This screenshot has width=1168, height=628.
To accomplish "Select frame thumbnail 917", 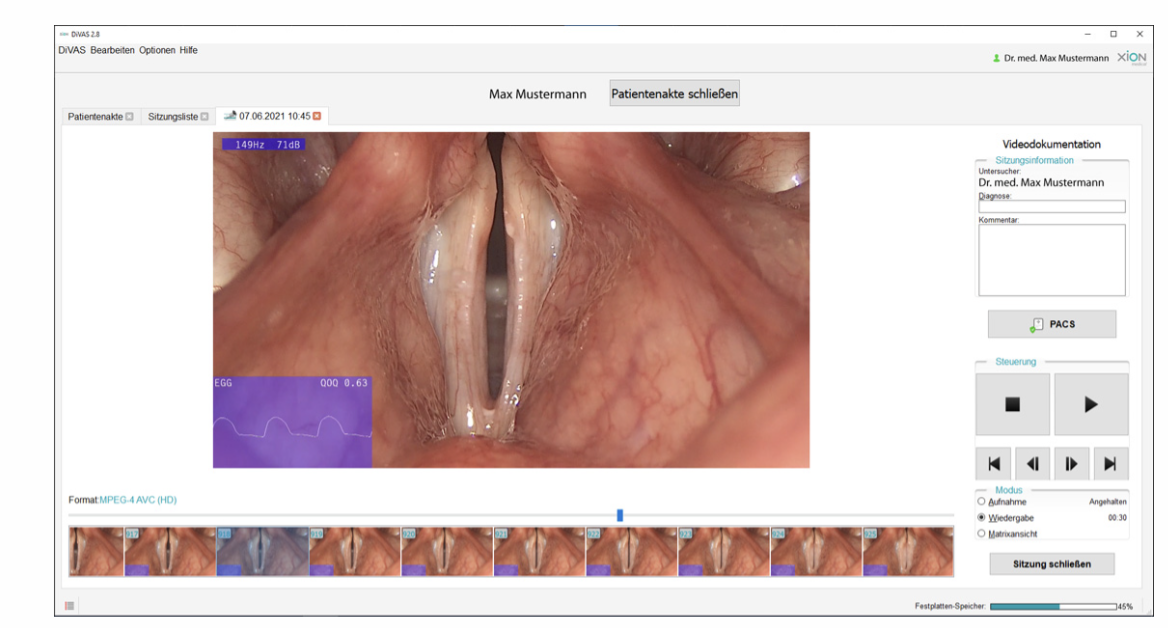I will point(171,552).
